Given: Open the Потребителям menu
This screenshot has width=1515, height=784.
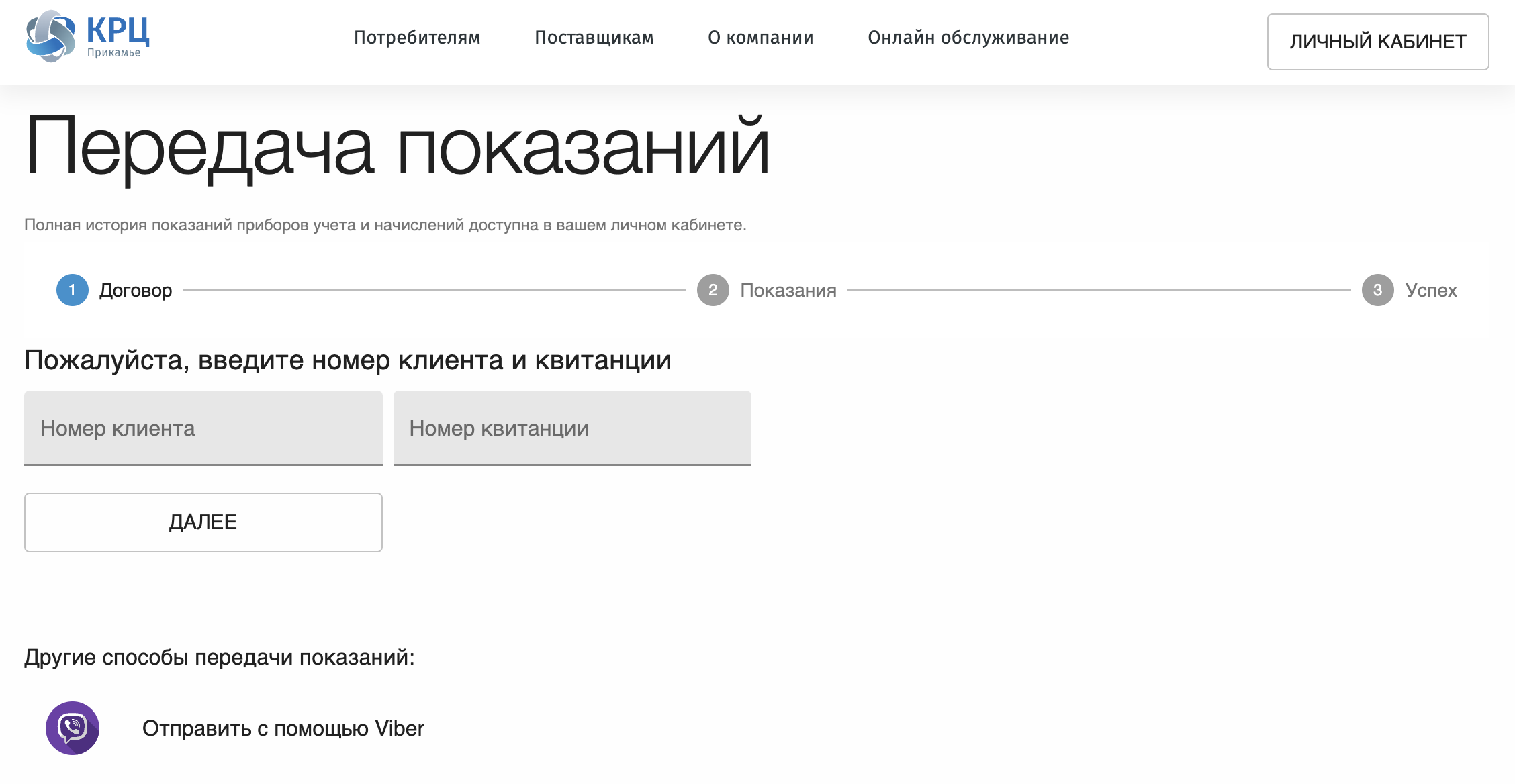Looking at the screenshot, I should [417, 38].
